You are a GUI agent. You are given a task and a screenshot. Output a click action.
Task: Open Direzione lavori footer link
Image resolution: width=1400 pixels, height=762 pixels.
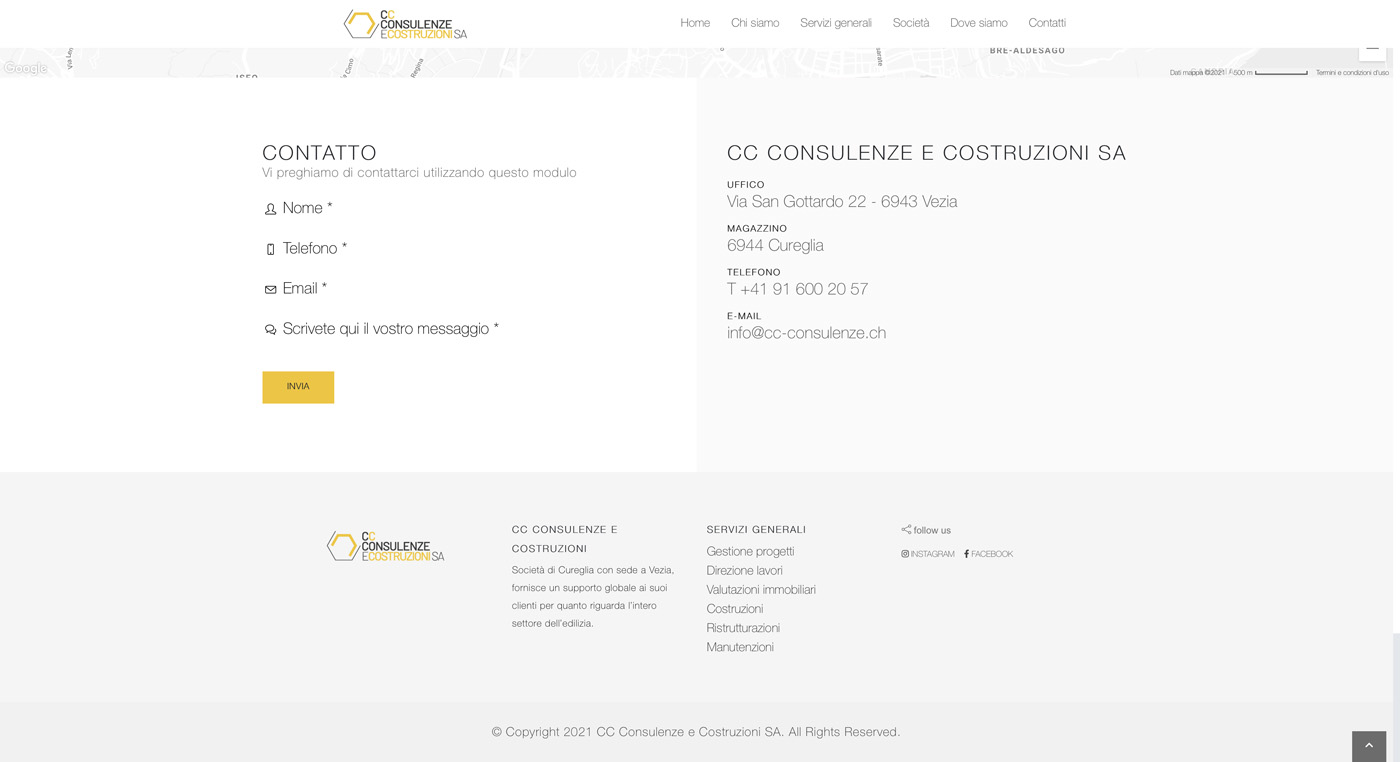(x=744, y=571)
